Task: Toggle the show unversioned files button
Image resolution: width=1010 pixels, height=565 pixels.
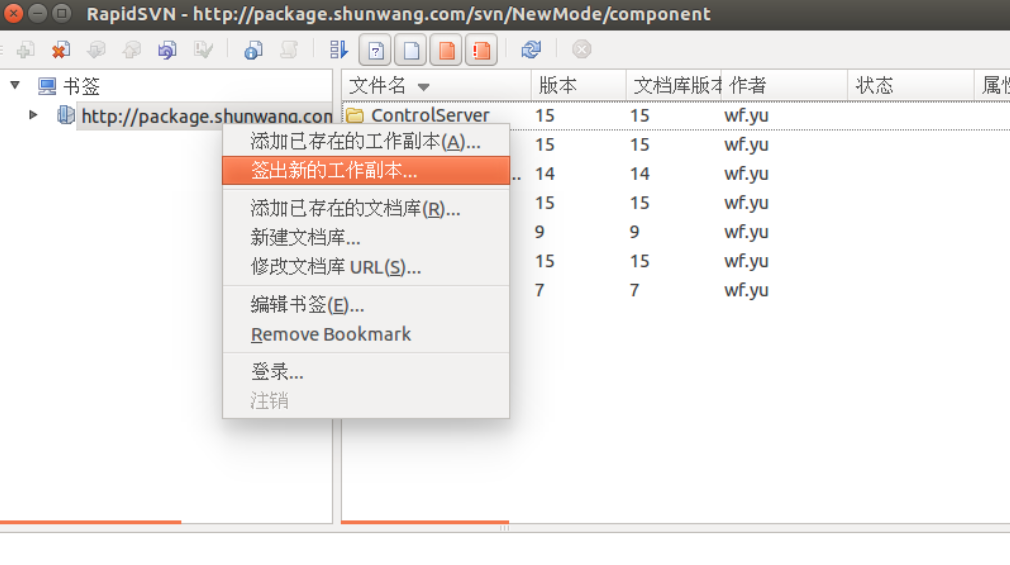Action: pos(376,50)
